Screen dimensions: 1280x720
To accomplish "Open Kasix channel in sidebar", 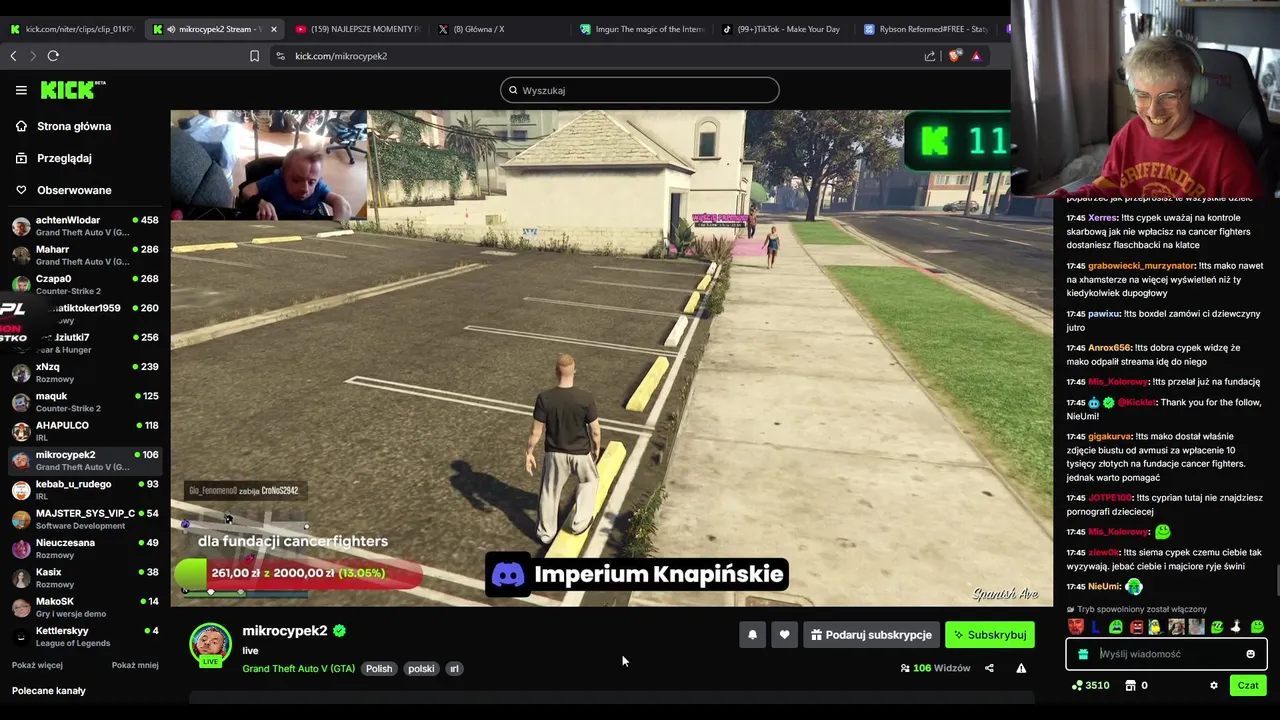I will pyautogui.click(x=85, y=578).
